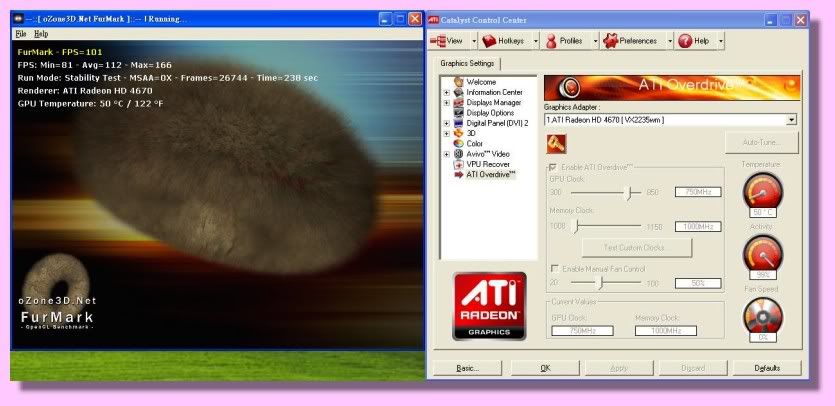Open the Graphics Adapter dropdown
The height and width of the screenshot is (406, 835).
point(791,120)
